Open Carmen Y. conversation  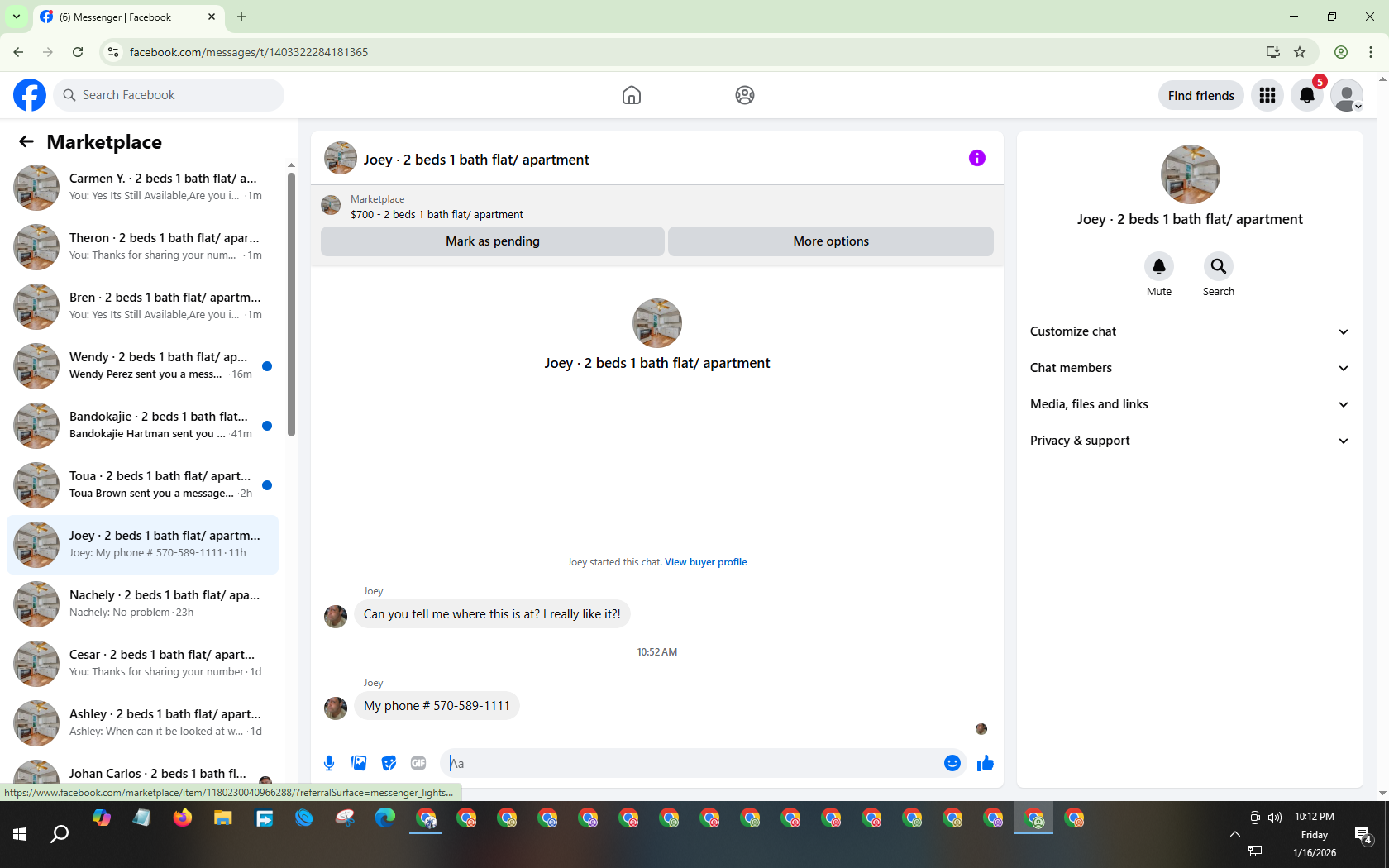coord(142,187)
